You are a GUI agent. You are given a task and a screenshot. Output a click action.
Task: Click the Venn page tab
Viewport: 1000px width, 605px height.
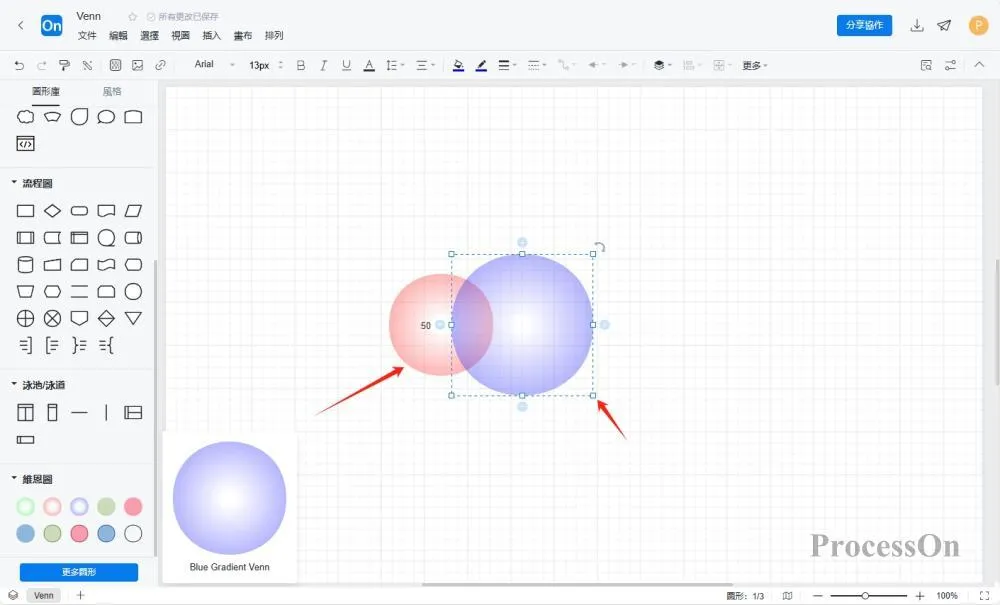click(43, 595)
